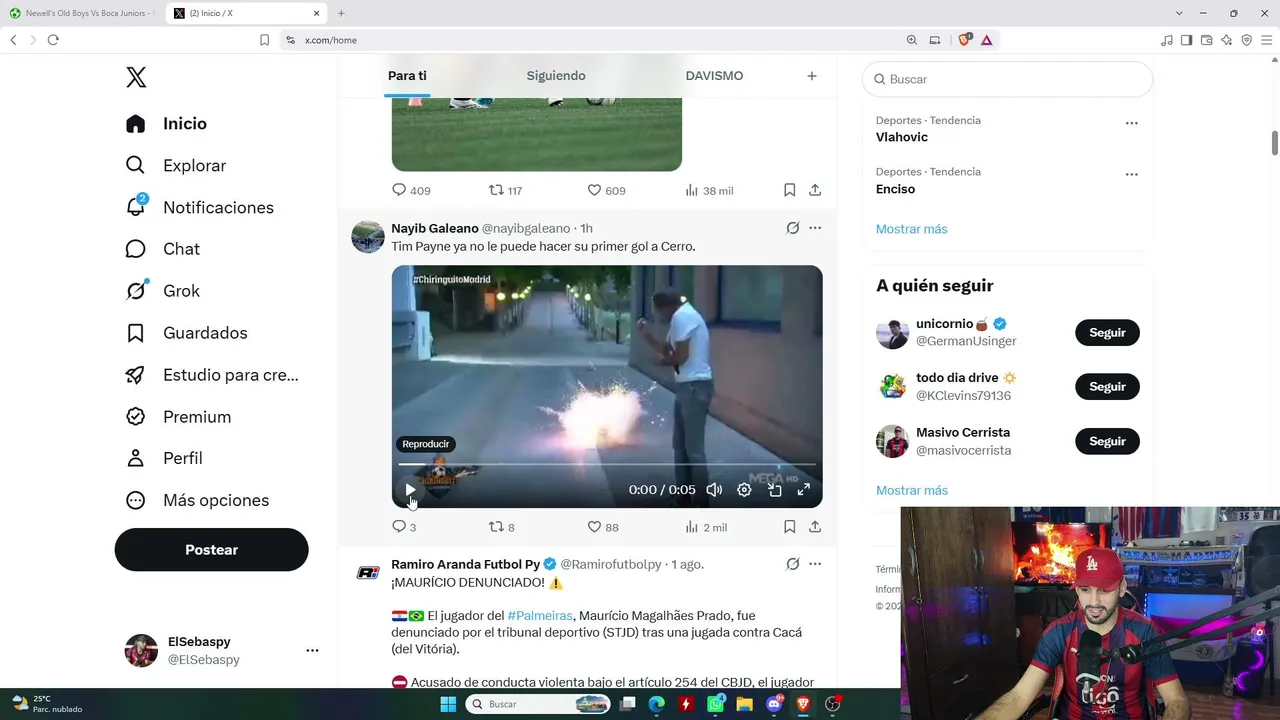Open the Enciso trending topic
This screenshot has width=1280, height=720.
895,189
